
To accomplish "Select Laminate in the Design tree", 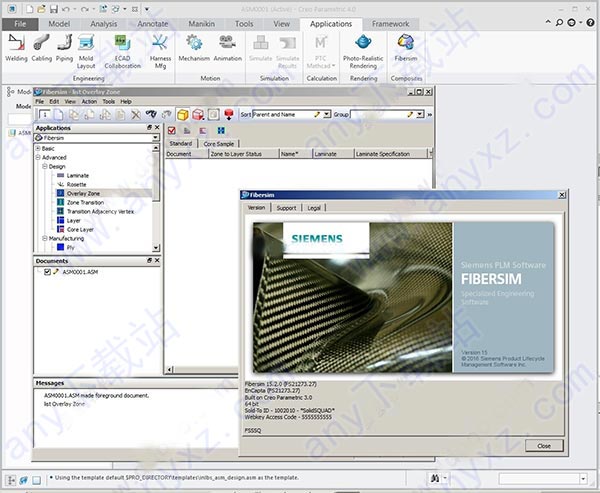I will pyautogui.click(x=78, y=175).
